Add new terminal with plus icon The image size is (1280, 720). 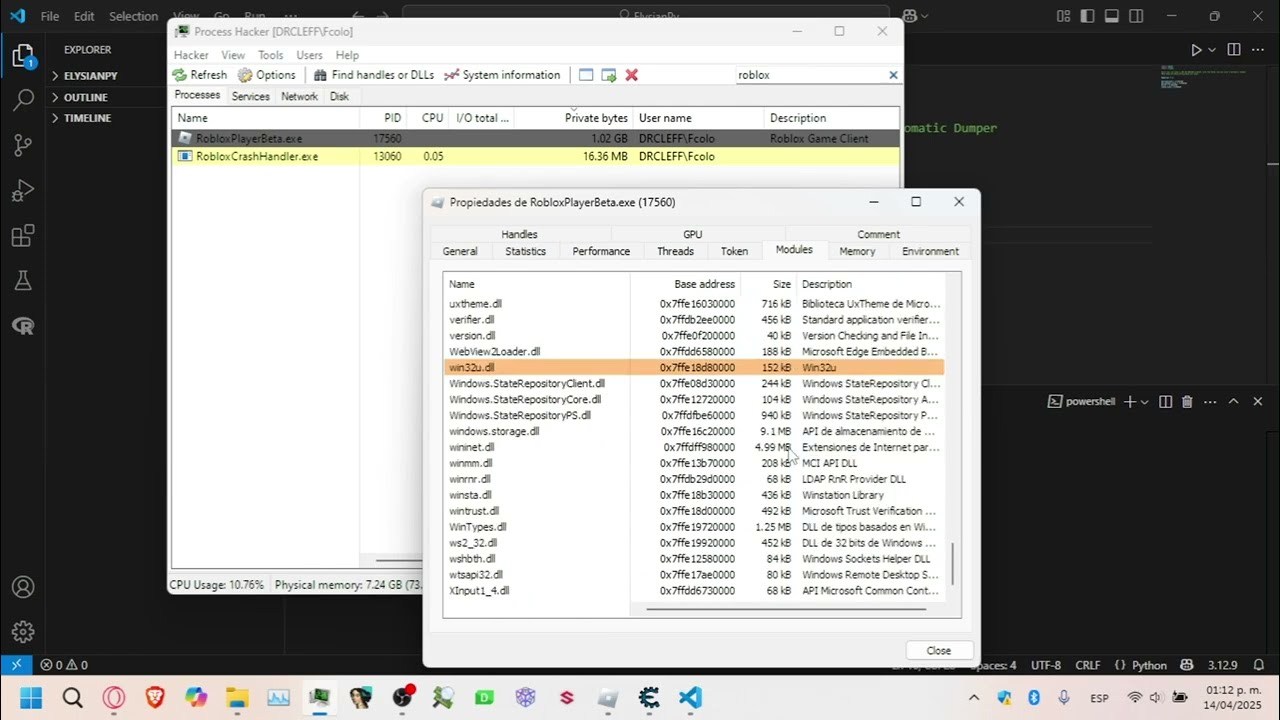click(x=1129, y=401)
